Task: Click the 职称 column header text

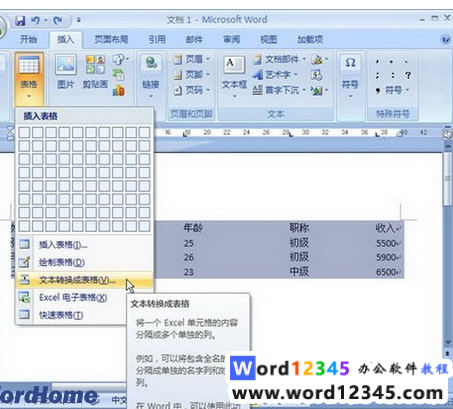Action: [299, 228]
